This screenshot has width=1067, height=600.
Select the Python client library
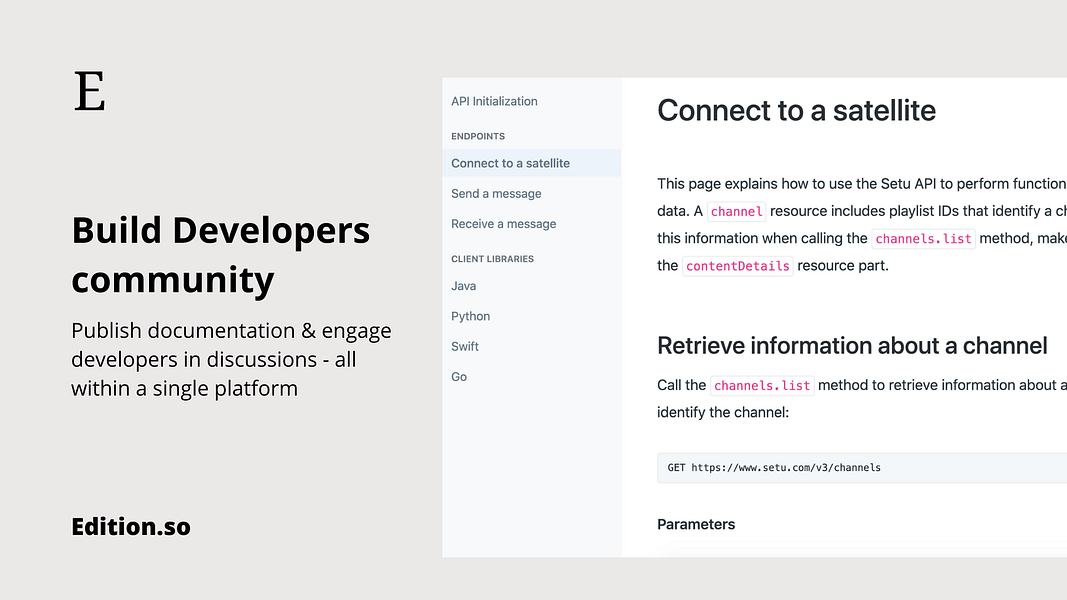(x=470, y=316)
